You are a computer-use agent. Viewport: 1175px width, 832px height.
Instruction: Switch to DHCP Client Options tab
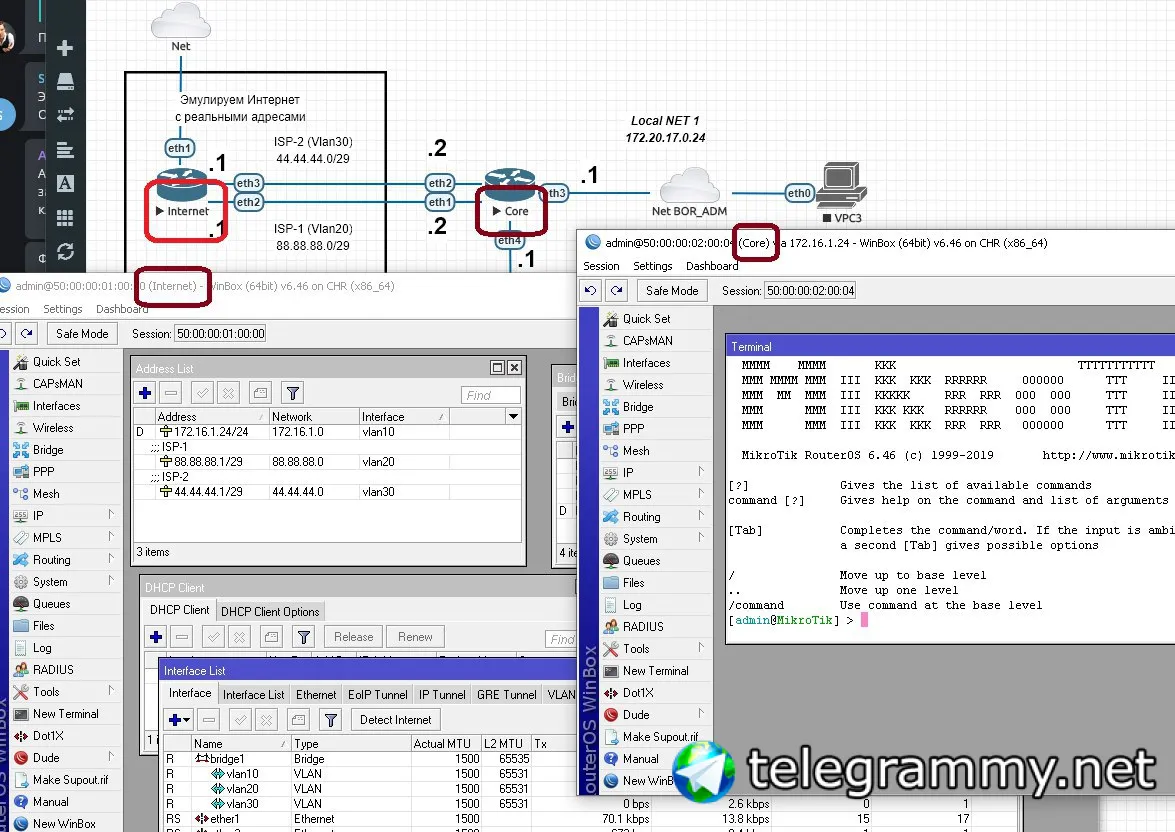click(270, 612)
